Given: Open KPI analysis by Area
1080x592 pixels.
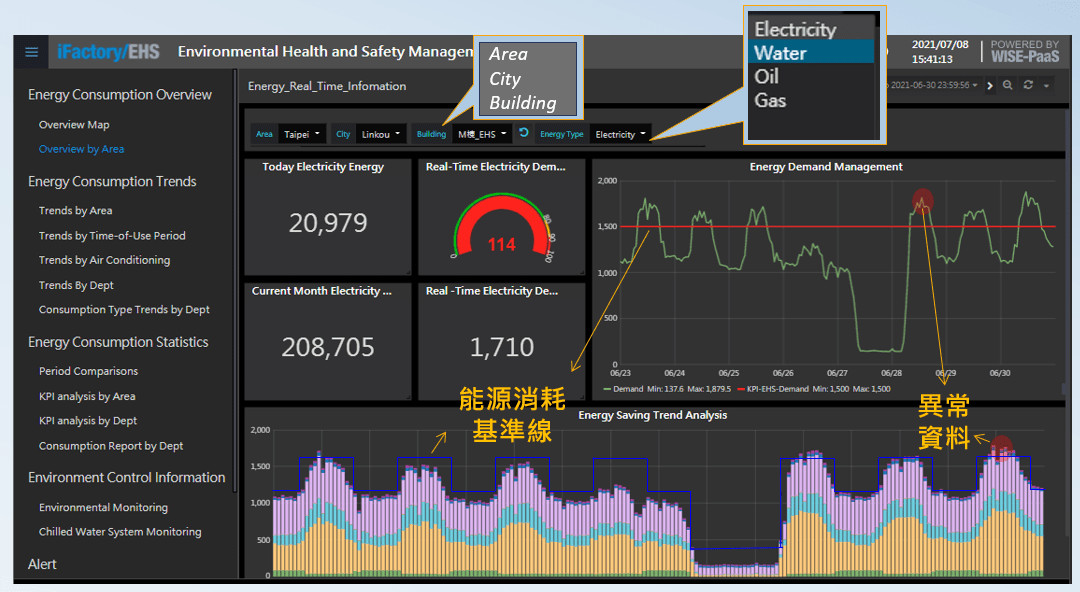Looking at the screenshot, I should 87,396.
